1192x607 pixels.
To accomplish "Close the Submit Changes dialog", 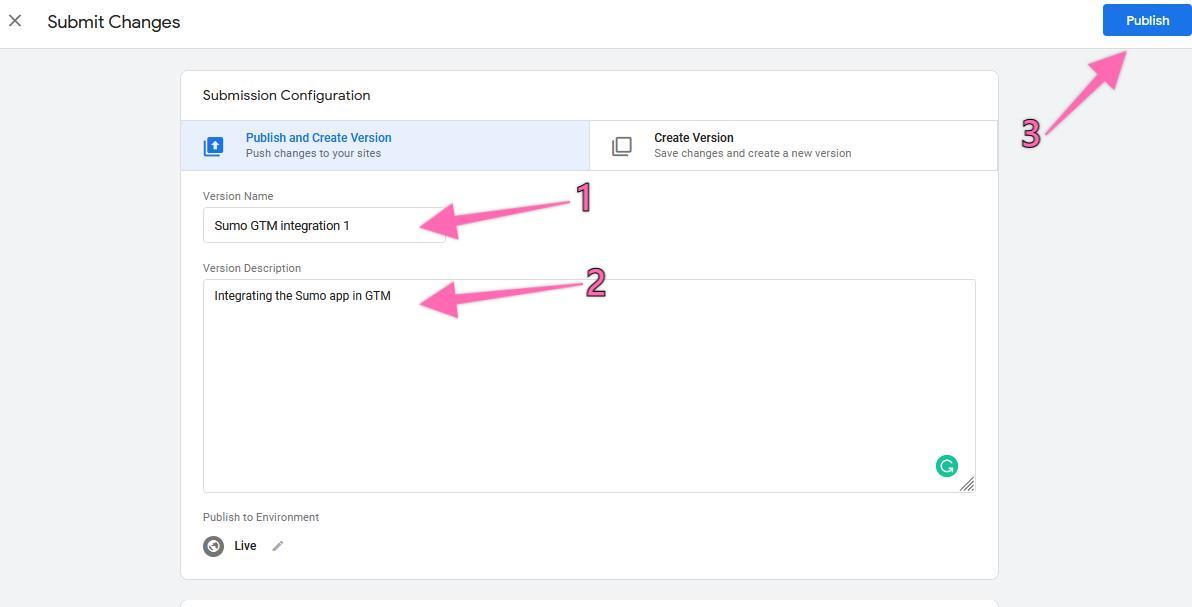I will tap(15, 21).
